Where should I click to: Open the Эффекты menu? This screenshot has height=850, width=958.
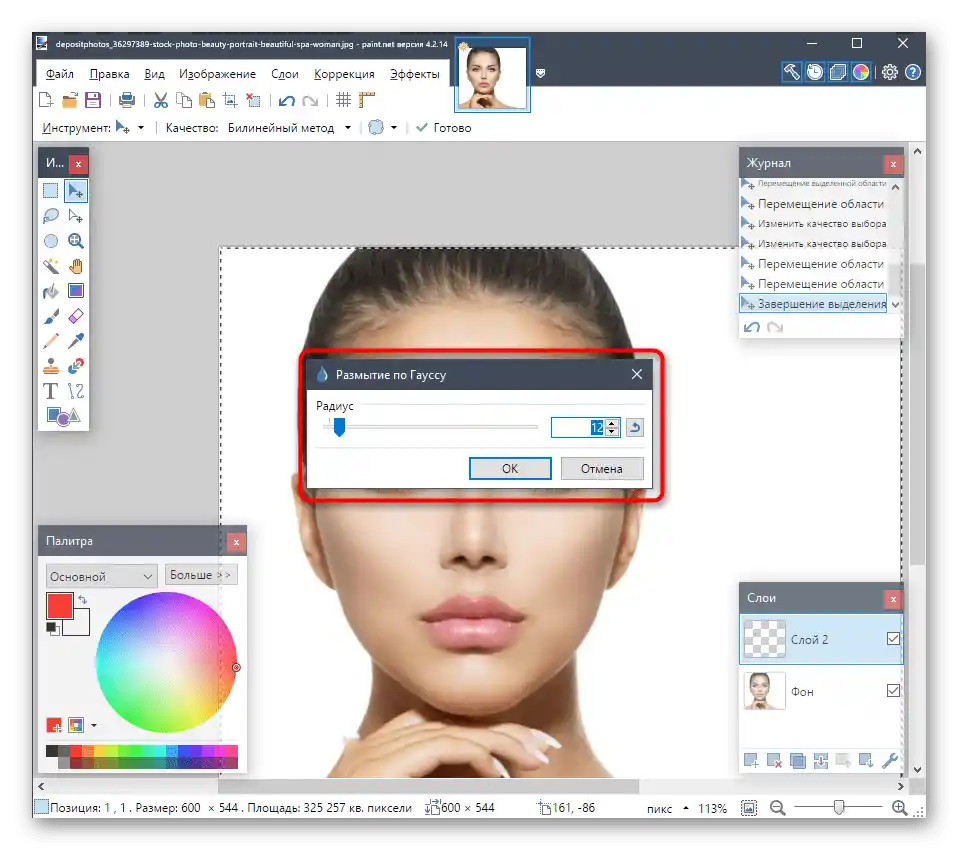(414, 74)
